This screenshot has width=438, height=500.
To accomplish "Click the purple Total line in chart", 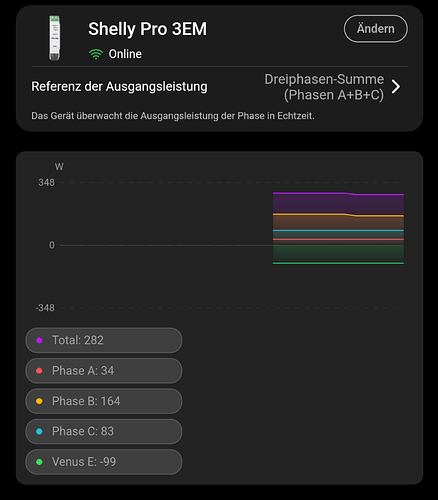I will (x=310, y=193).
